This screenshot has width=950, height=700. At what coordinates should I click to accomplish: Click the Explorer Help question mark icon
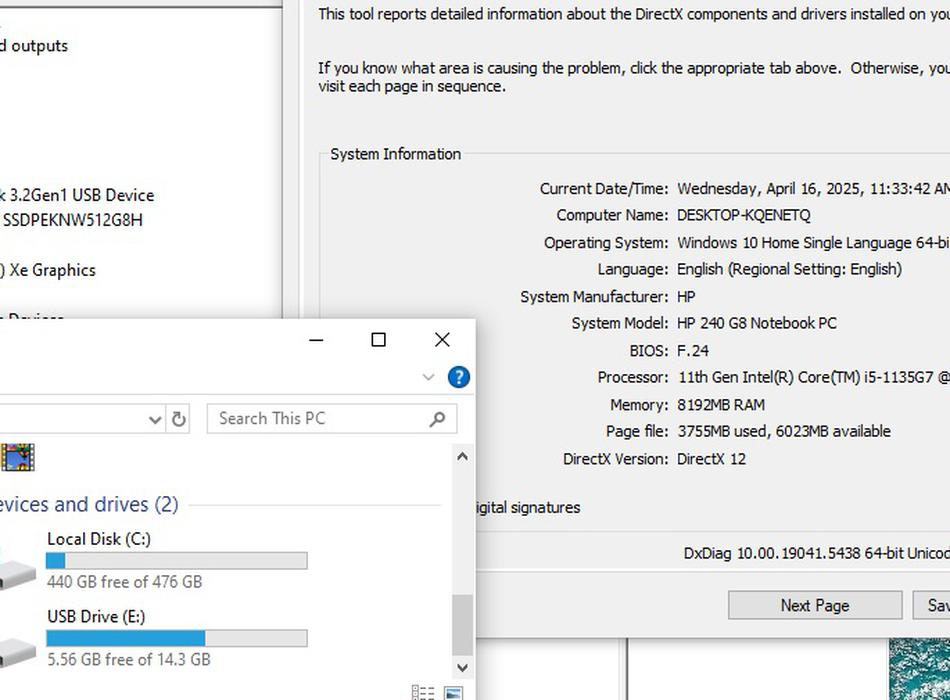coord(459,377)
